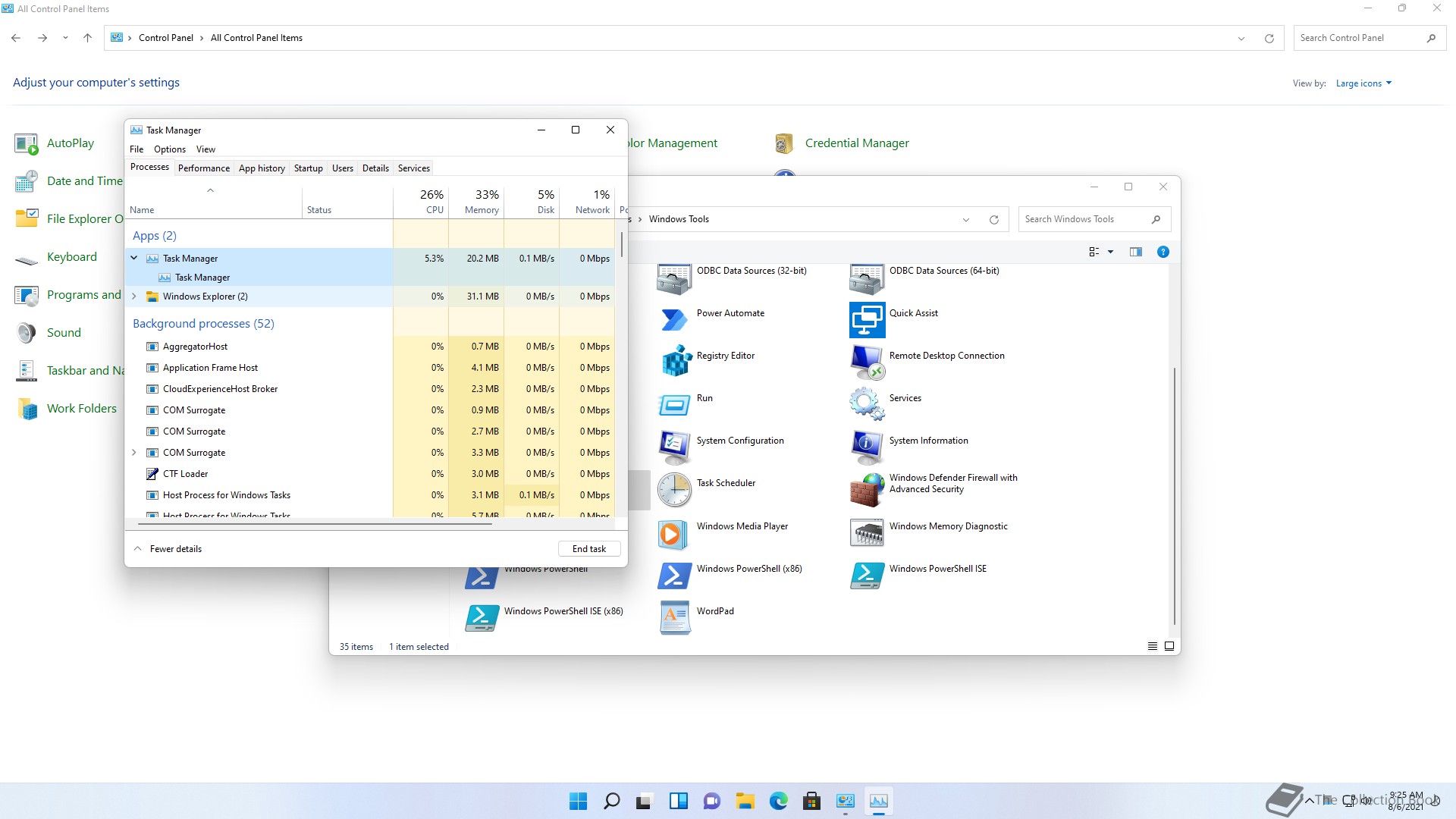Go up one level in Control Panel
1456x819 pixels.
tap(87, 38)
